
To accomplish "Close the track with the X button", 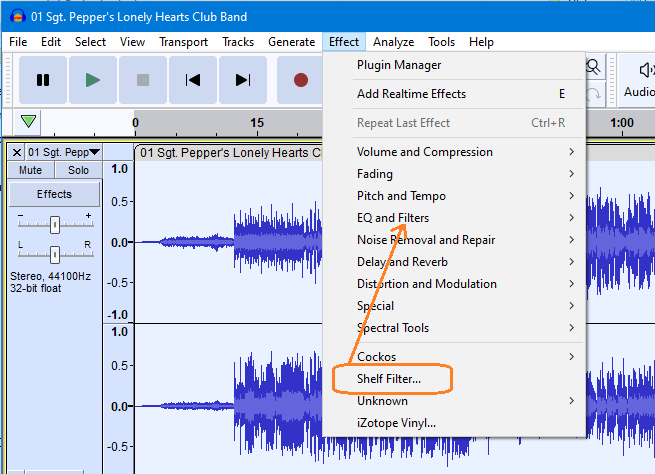I will [x=17, y=152].
